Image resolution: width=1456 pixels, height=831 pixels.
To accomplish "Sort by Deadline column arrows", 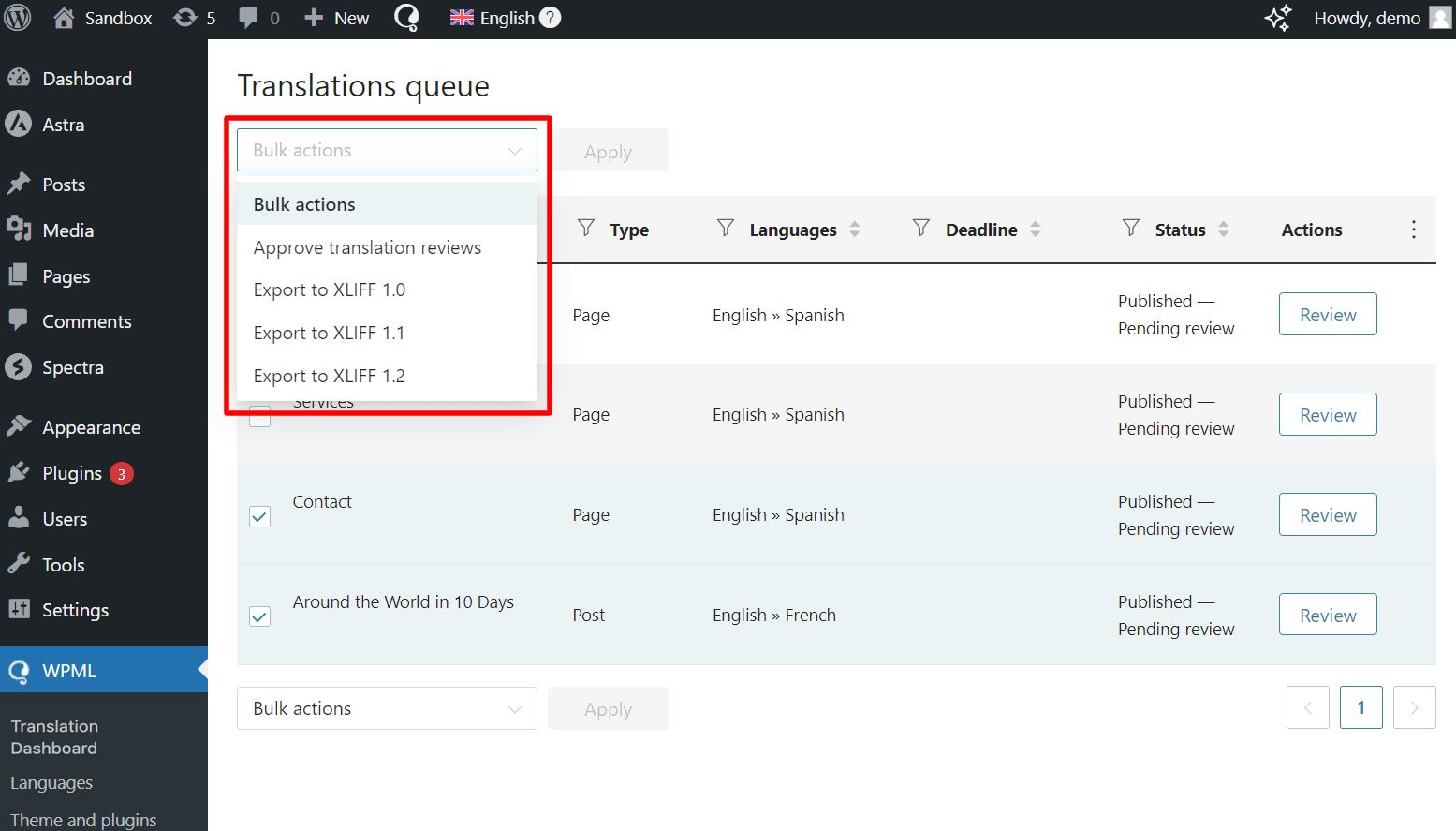I will [1036, 230].
